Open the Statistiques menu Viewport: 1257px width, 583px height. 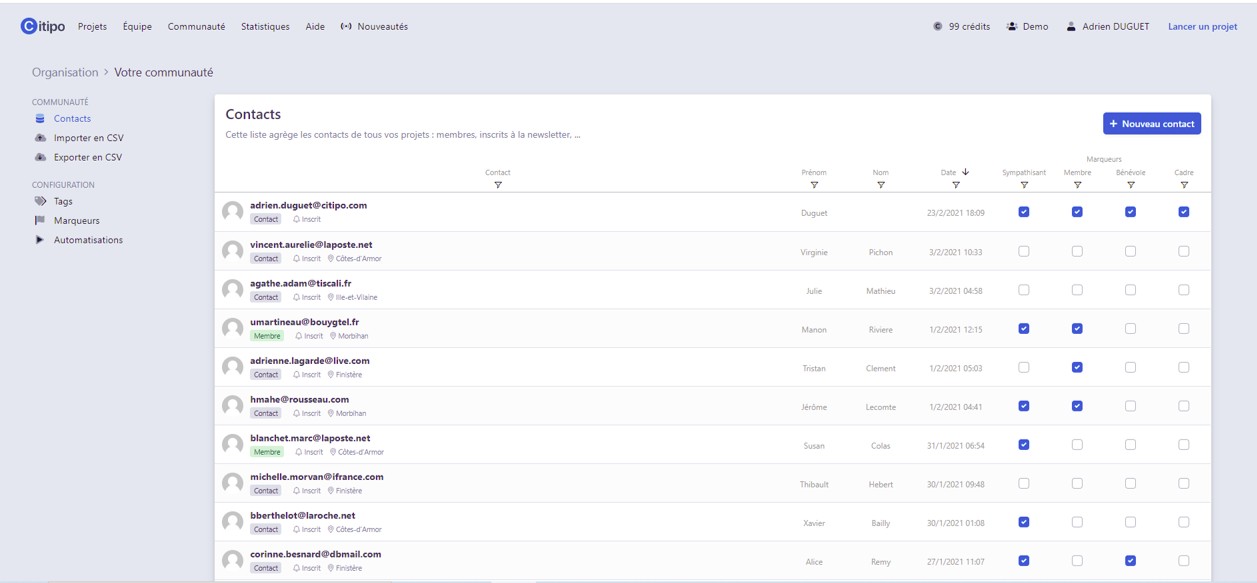[265, 27]
